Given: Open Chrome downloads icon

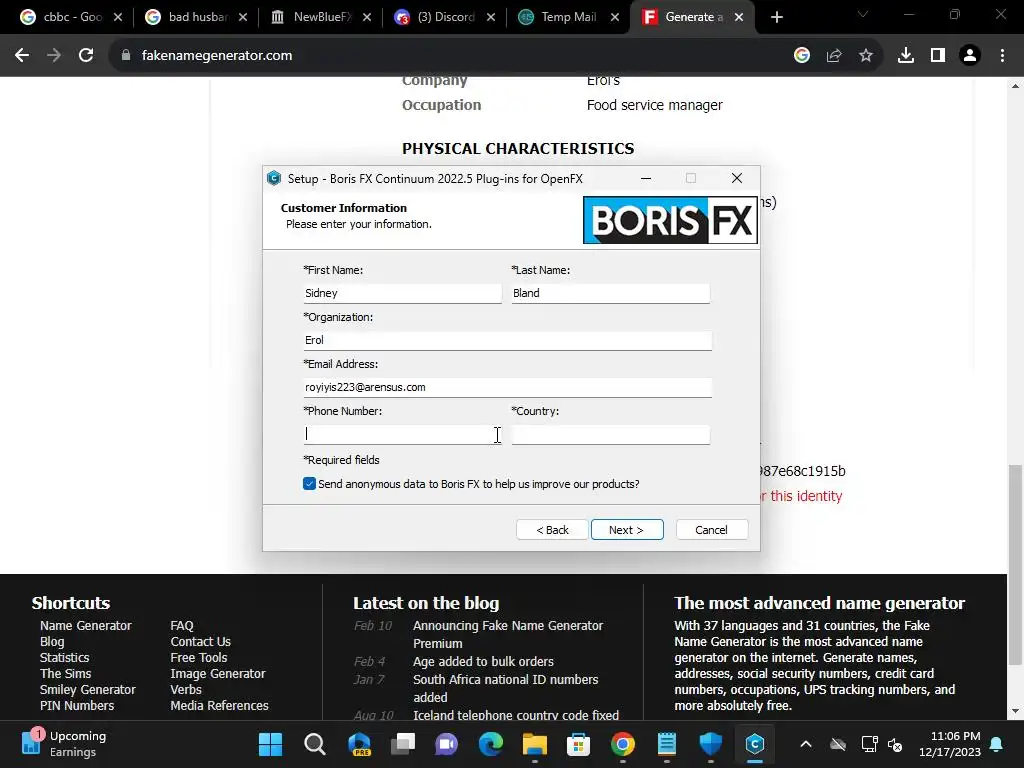Looking at the screenshot, I should click(x=906, y=56).
